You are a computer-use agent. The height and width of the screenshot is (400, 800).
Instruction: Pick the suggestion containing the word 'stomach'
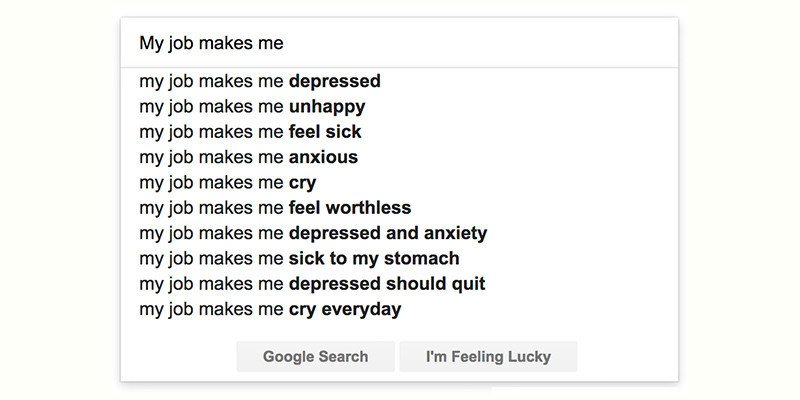click(299, 259)
